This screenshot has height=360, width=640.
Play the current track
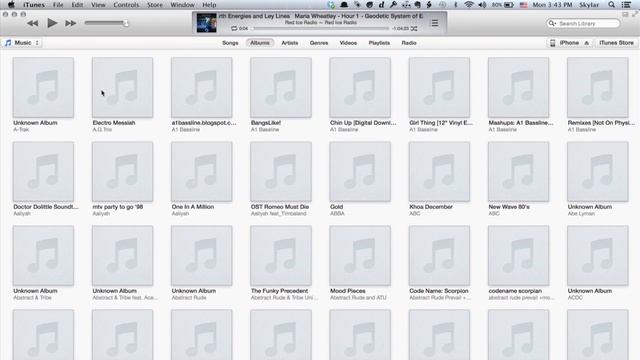point(52,23)
